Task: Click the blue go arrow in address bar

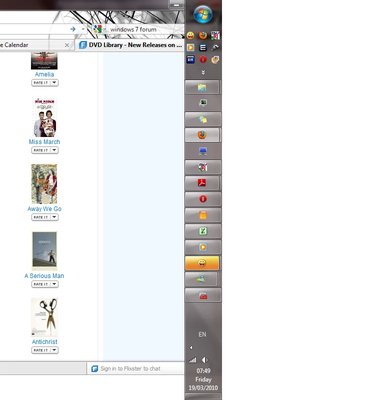Action: 73,29
